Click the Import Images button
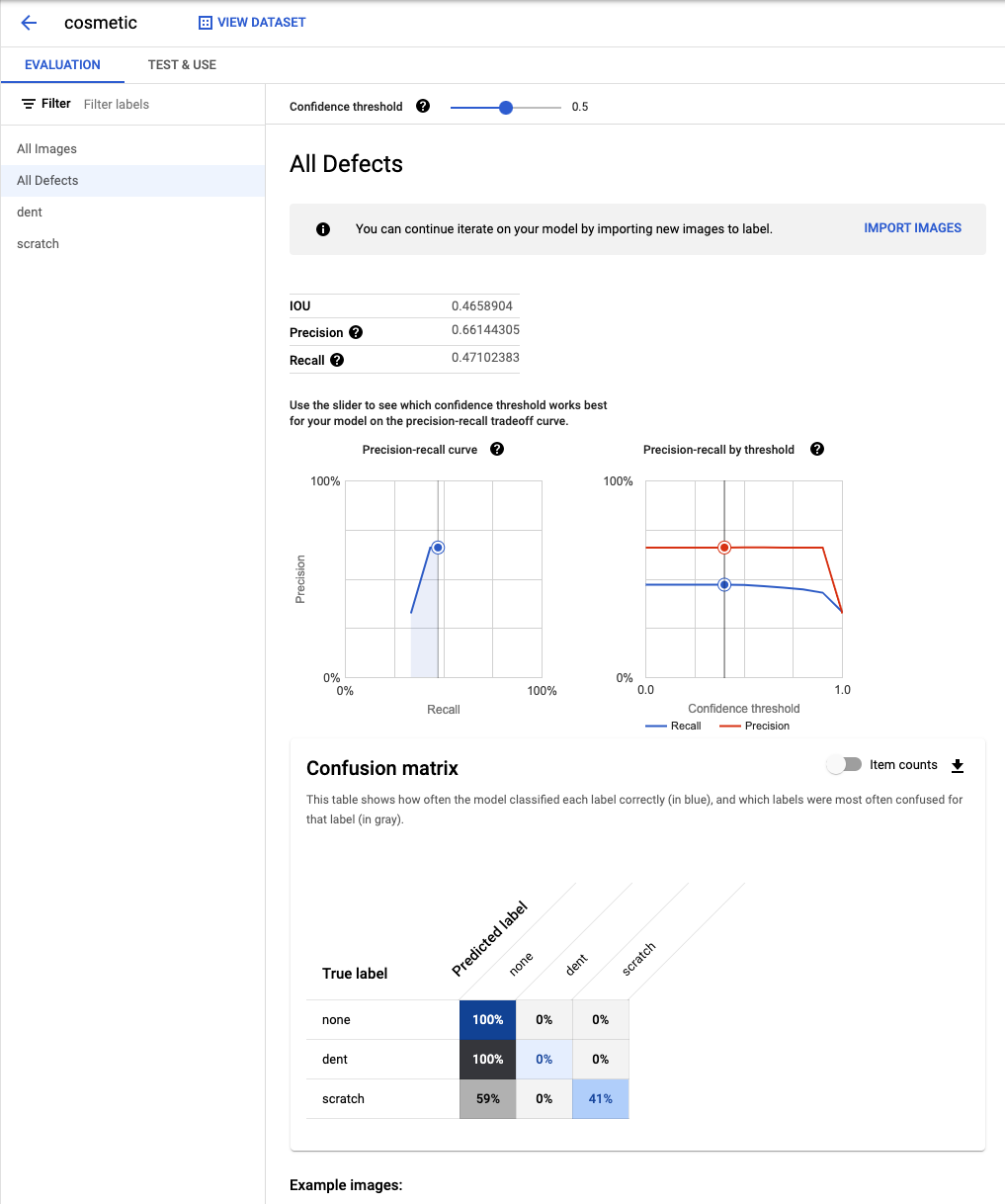 [x=912, y=228]
